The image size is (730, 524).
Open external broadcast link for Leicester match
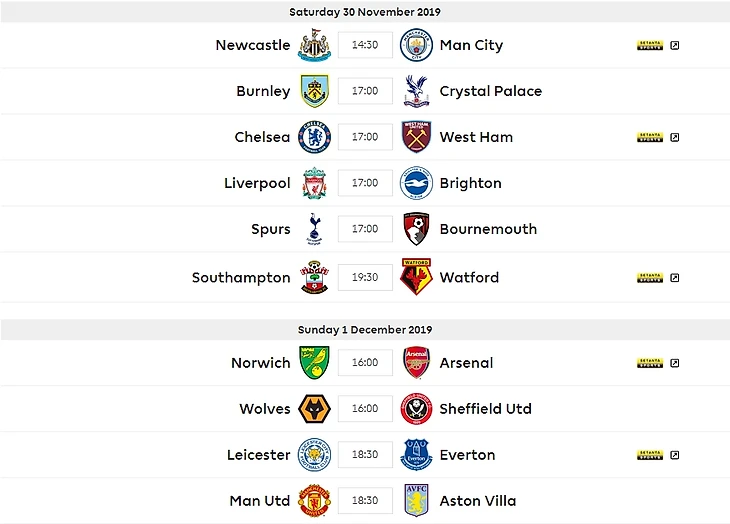[x=675, y=455]
